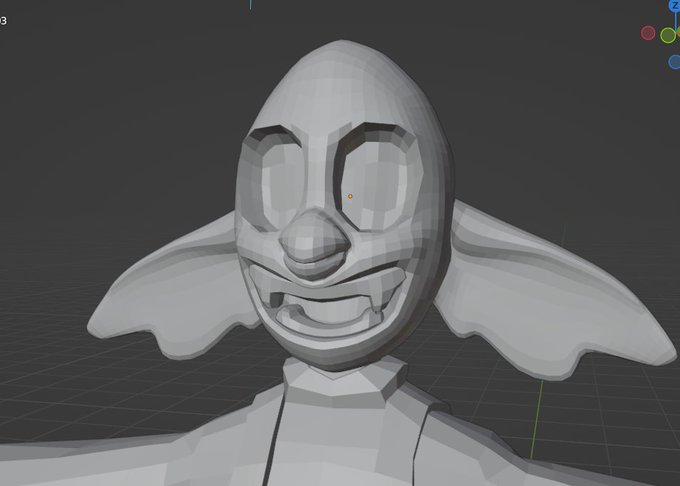Screen dimensions: 680x486
Task: Click the blue negative Z axis gizmo circle
Action: pos(674,62)
